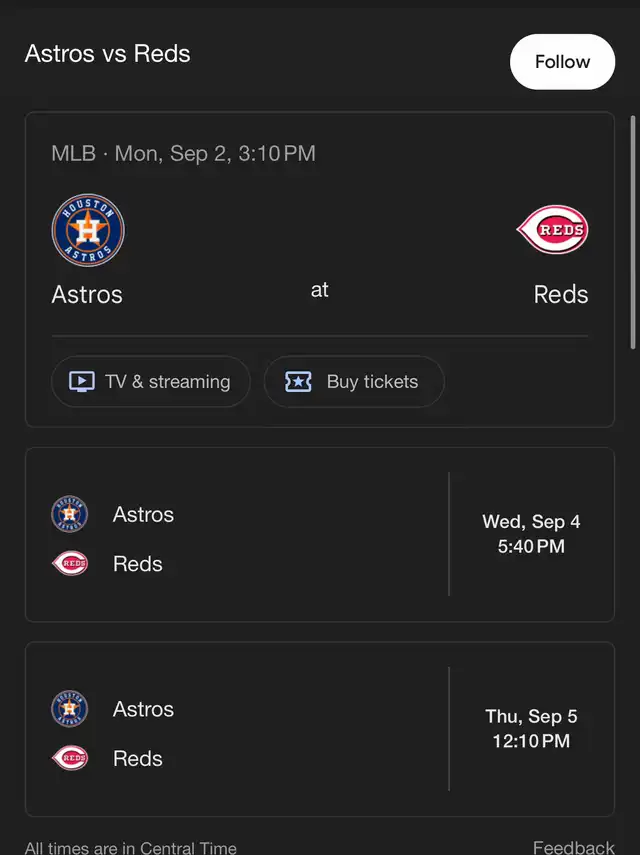Select the Wed, Sep 4 5:40 PM game
This screenshot has height=855, width=640.
tap(320, 534)
